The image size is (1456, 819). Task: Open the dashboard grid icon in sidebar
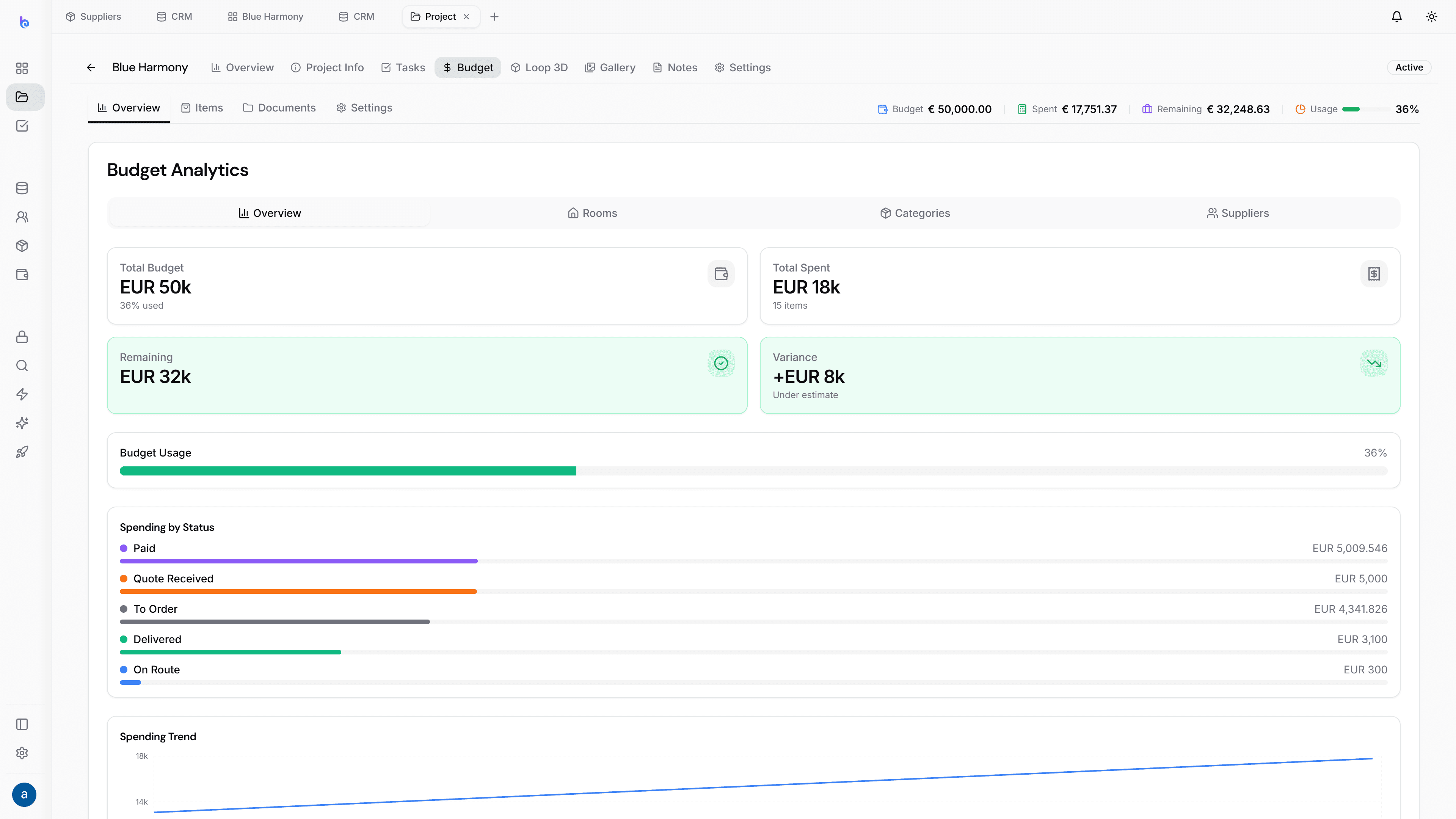click(x=22, y=68)
